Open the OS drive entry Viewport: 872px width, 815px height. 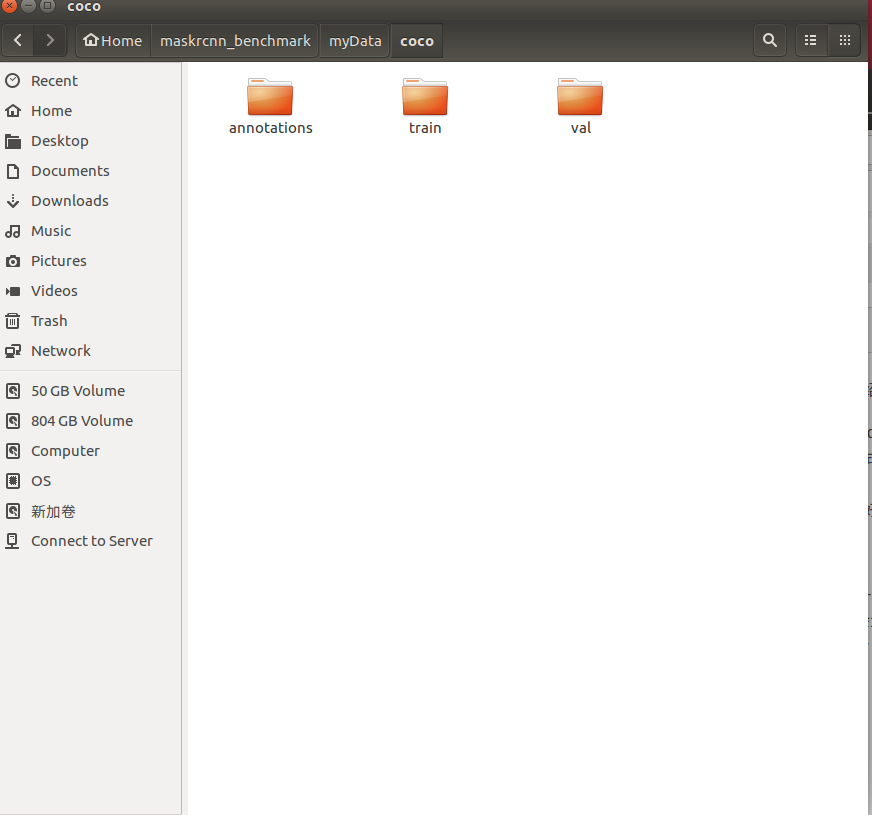click(91, 481)
